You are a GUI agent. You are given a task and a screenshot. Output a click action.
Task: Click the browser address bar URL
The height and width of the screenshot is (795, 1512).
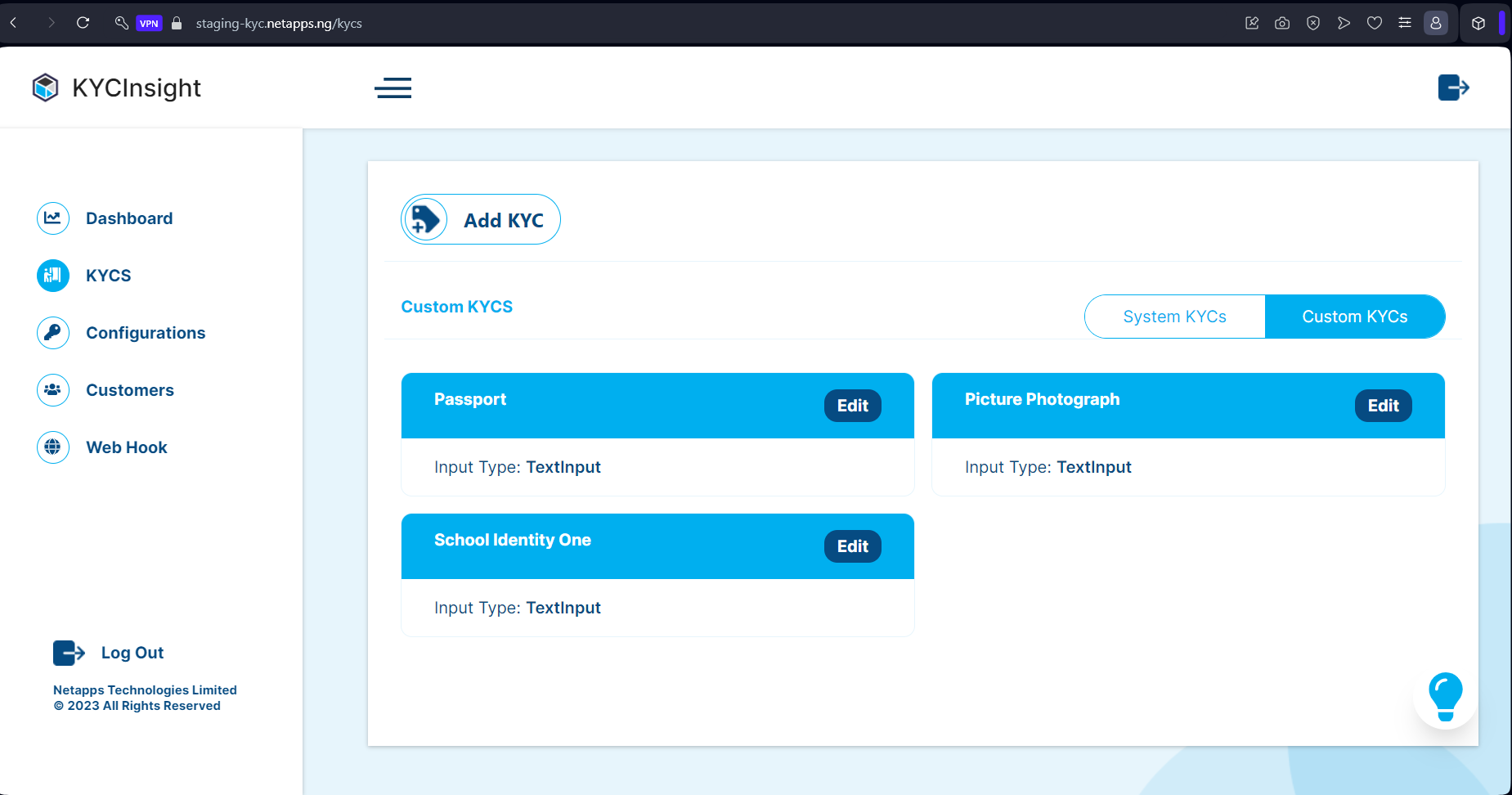279,23
